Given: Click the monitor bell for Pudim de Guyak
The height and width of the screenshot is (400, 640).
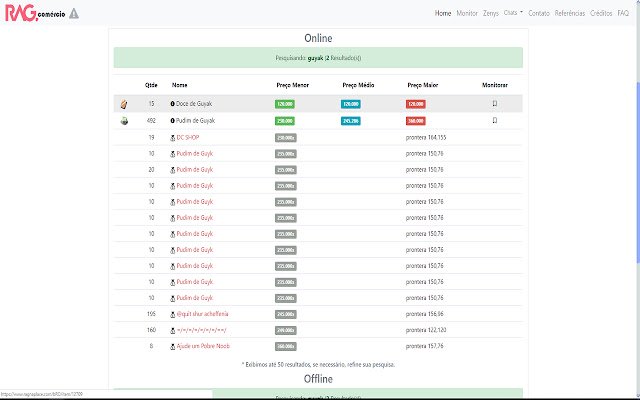Looking at the screenshot, I should click(495, 120).
